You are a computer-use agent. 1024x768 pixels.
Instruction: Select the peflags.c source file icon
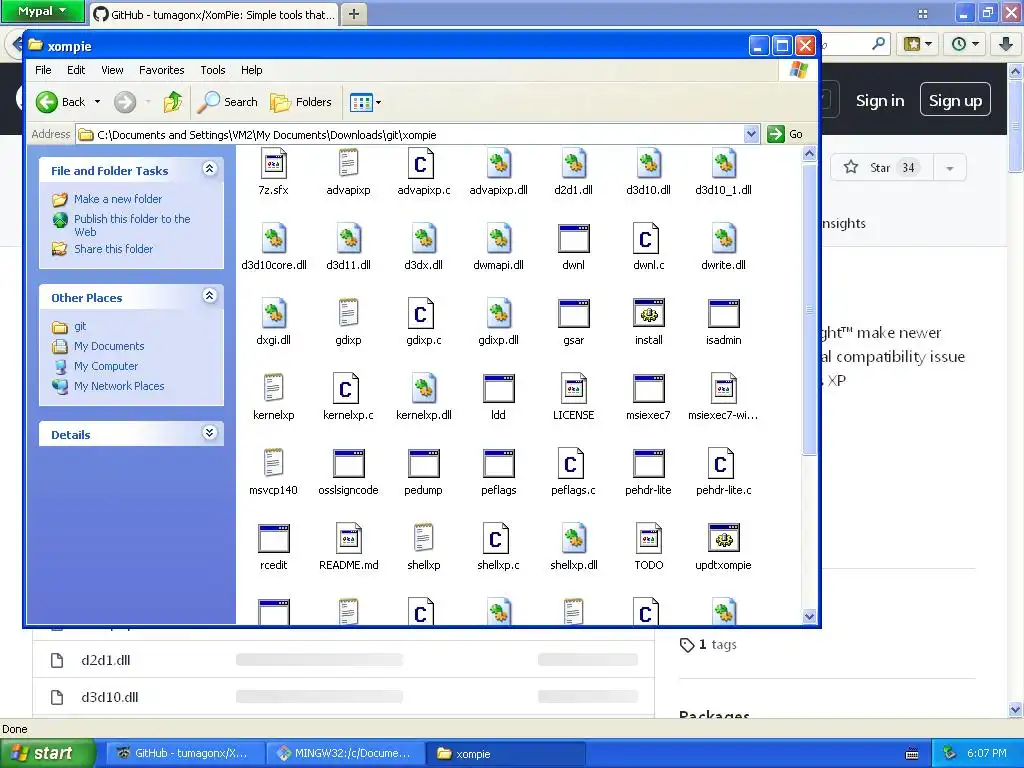[x=573, y=464]
